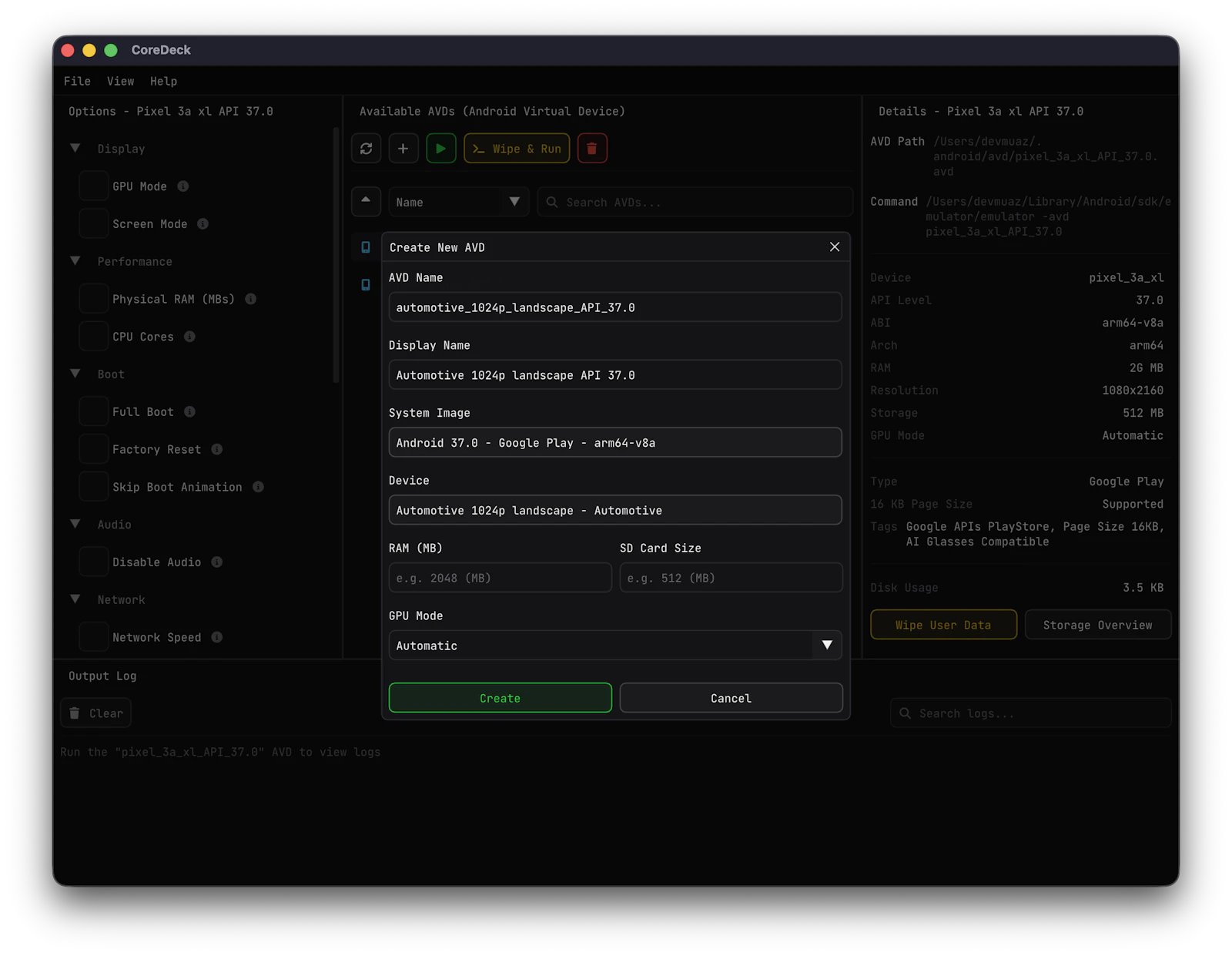Open Storage Overview
Screen dimensions: 1232x956
click(1098, 625)
